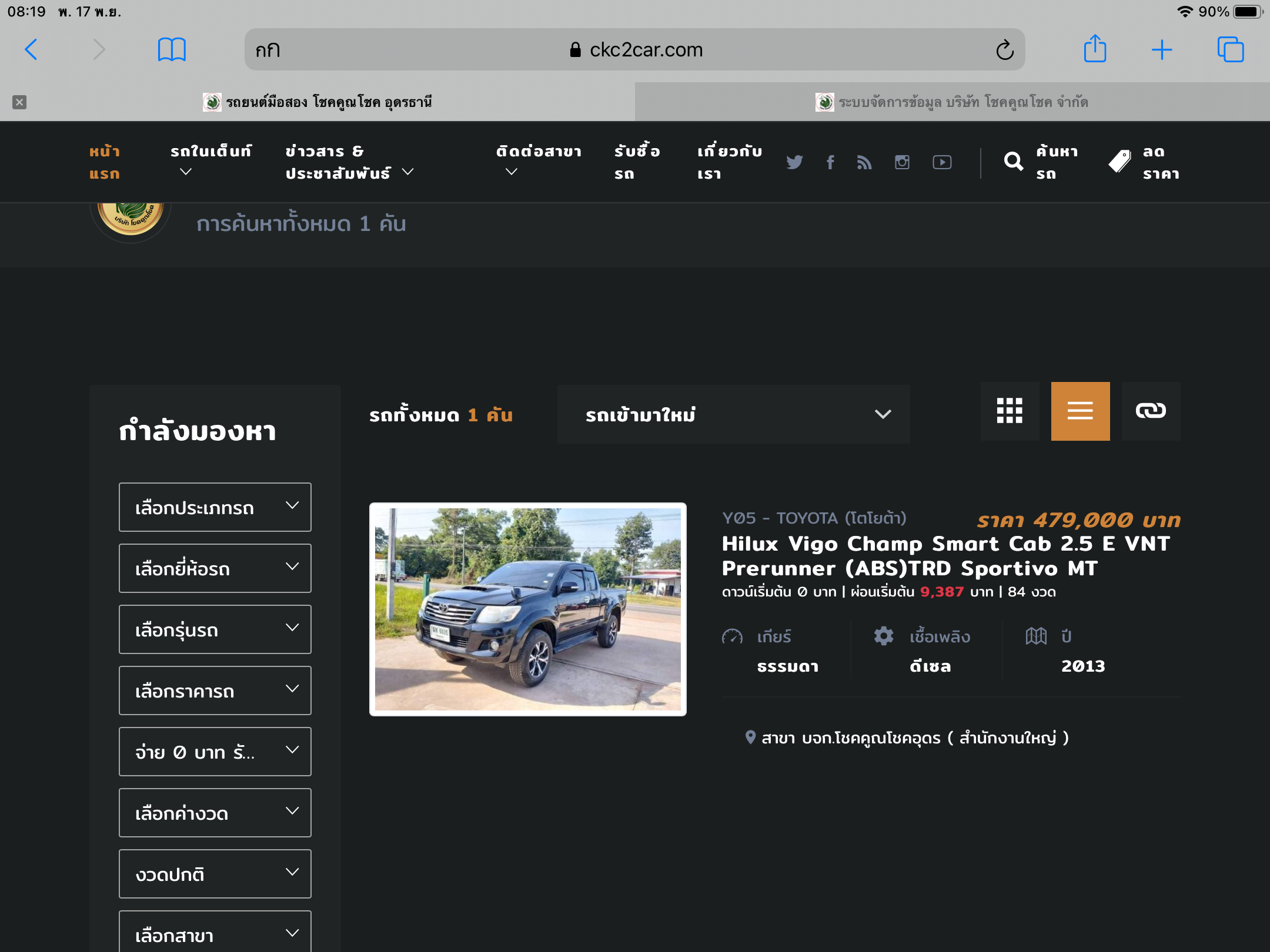1270x952 pixels.
Task: Switch to list view layout
Action: click(x=1080, y=411)
